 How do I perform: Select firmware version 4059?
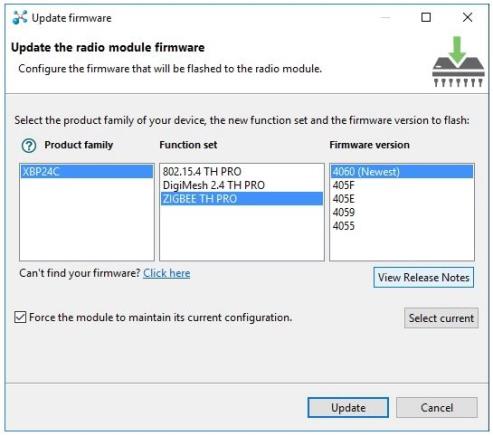402,212
